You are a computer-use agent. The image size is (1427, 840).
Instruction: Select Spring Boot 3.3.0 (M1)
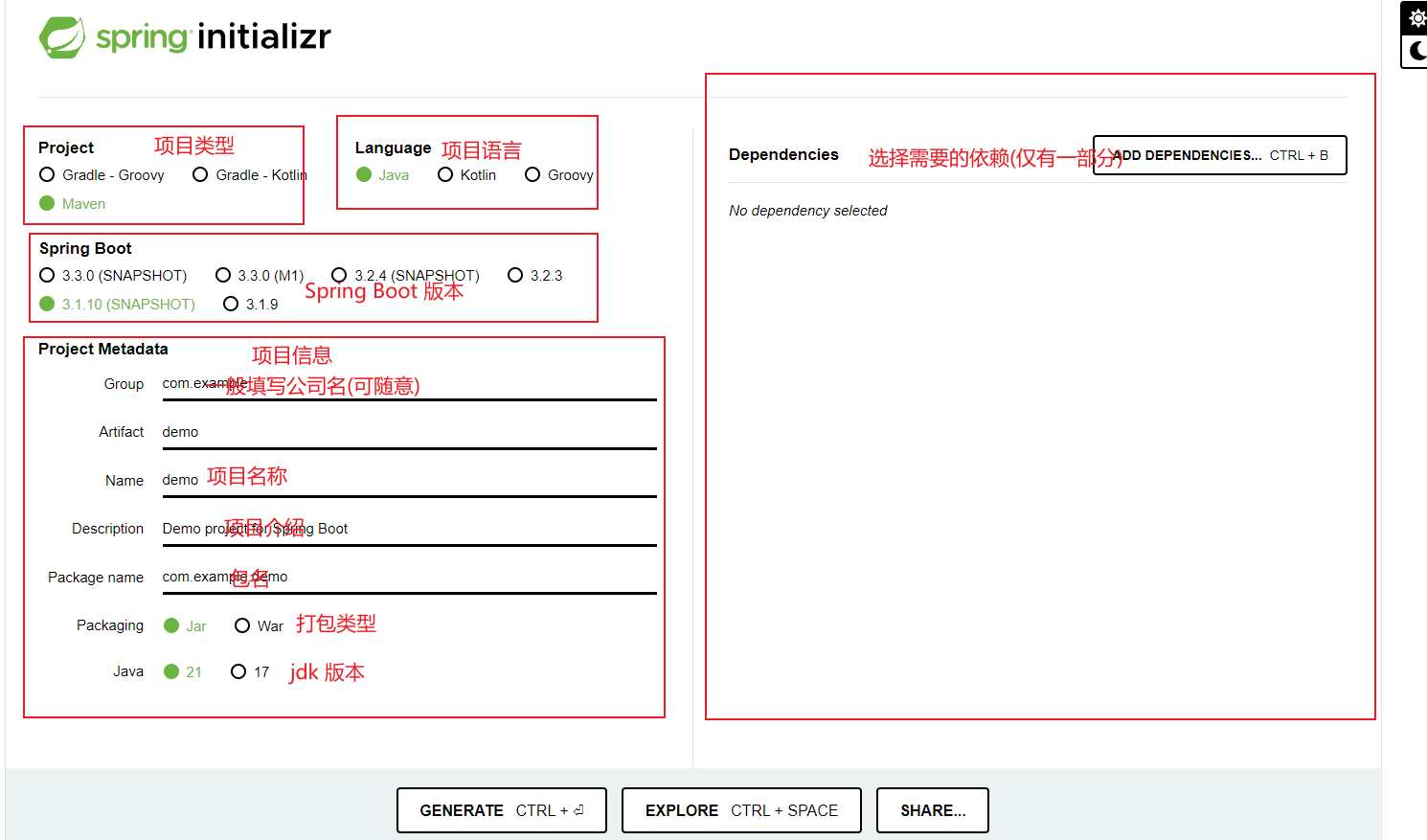(x=223, y=275)
